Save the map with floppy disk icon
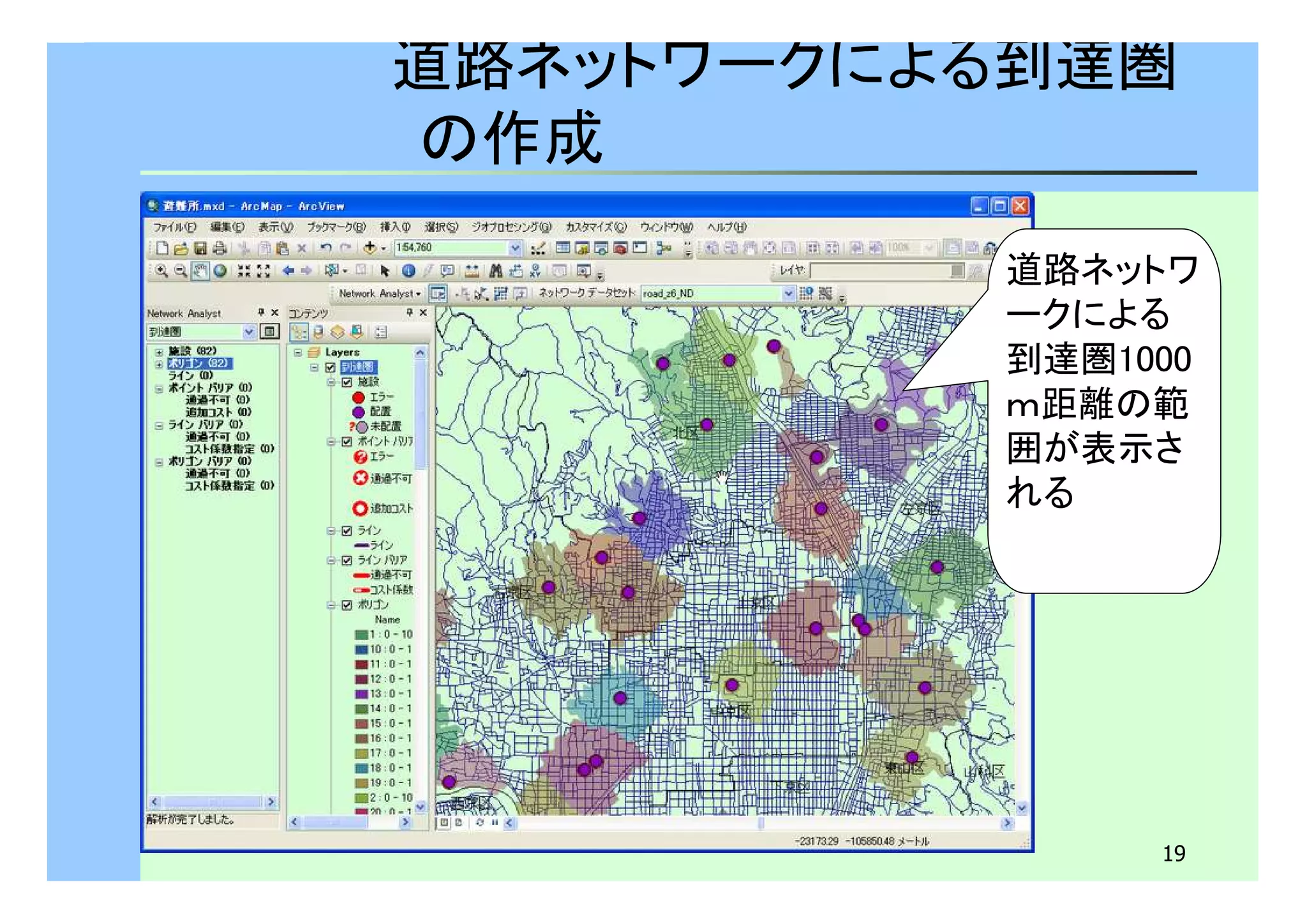The height and width of the screenshot is (924, 1307). [200, 248]
